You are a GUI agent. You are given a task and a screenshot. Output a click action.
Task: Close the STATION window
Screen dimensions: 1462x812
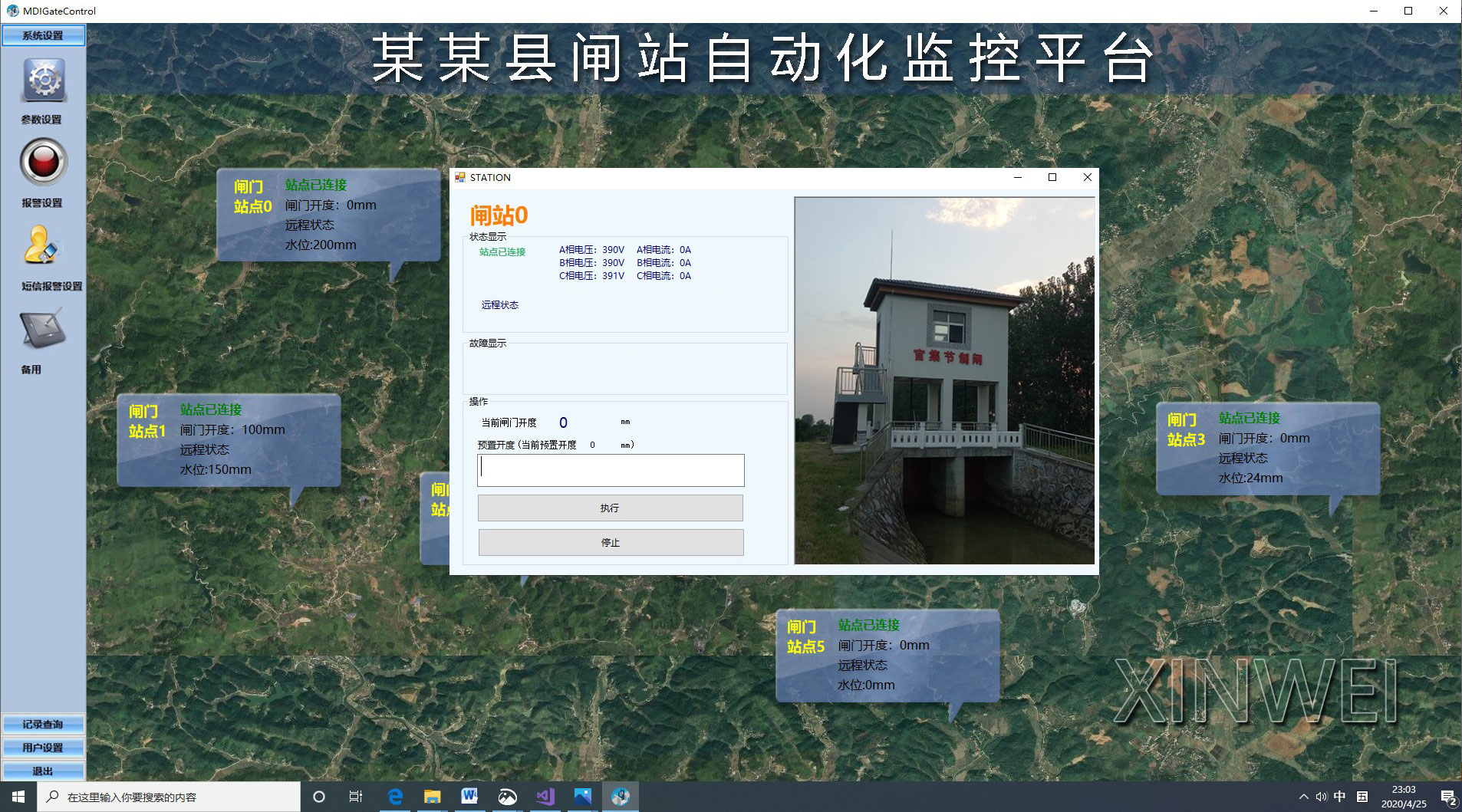[1087, 177]
